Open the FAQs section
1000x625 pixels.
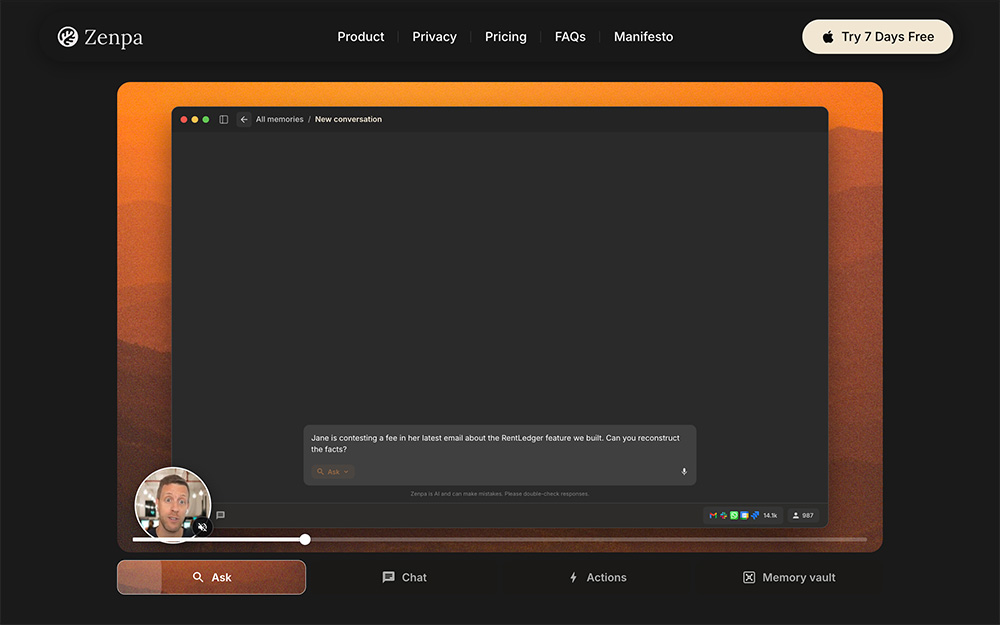(570, 37)
